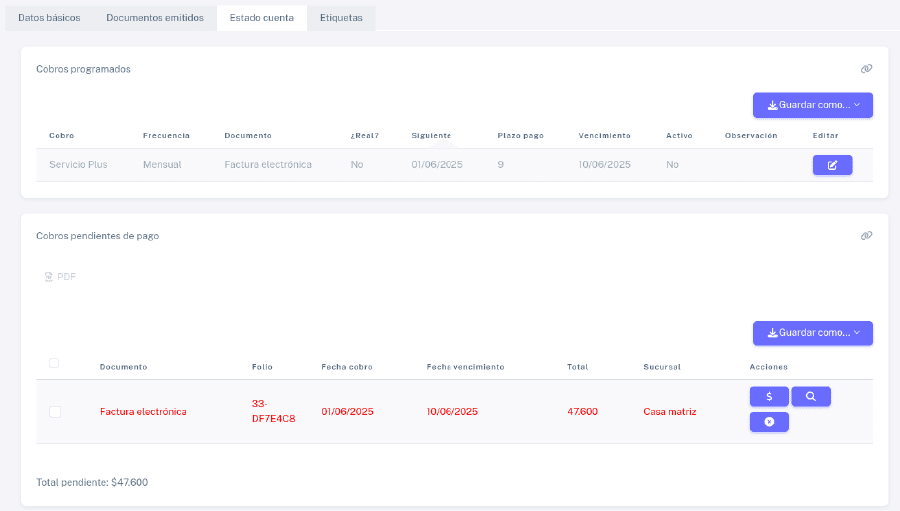
Task: Click the edit pencil button for Servicio Plus
Action: click(x=832, y=165)
